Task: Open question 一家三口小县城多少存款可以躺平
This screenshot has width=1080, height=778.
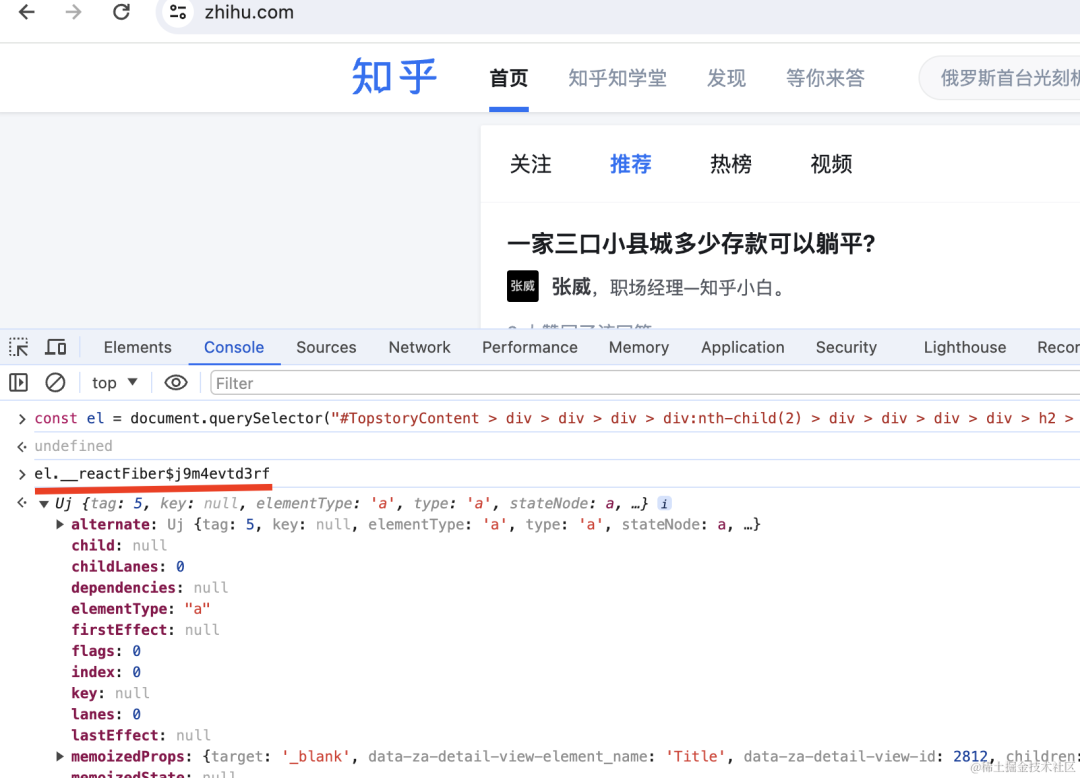Action: (691, 243)
